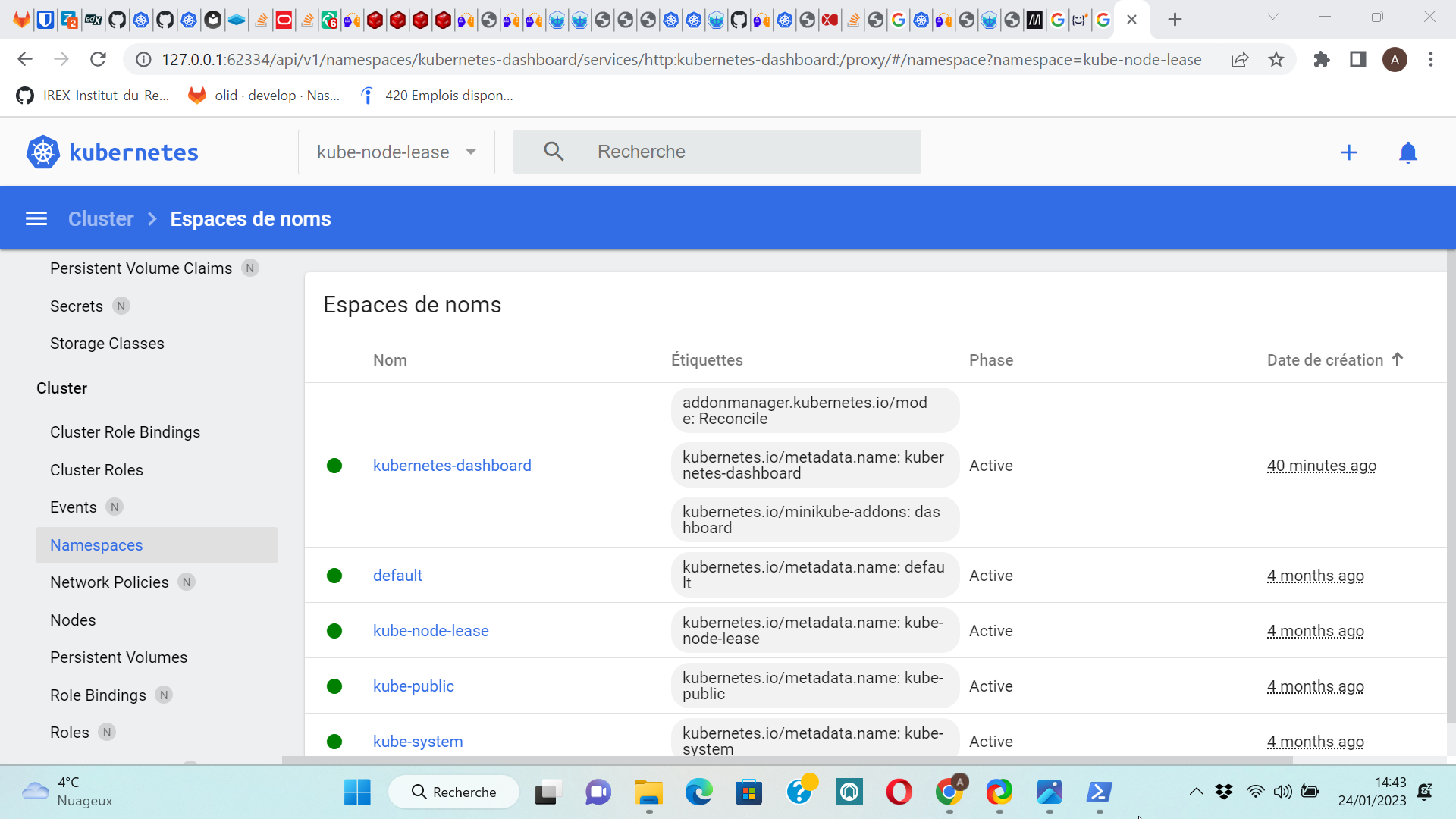Open Microsoft Store from taskbar
This screenshot has height=819, width=1456.
coord(748,792)
